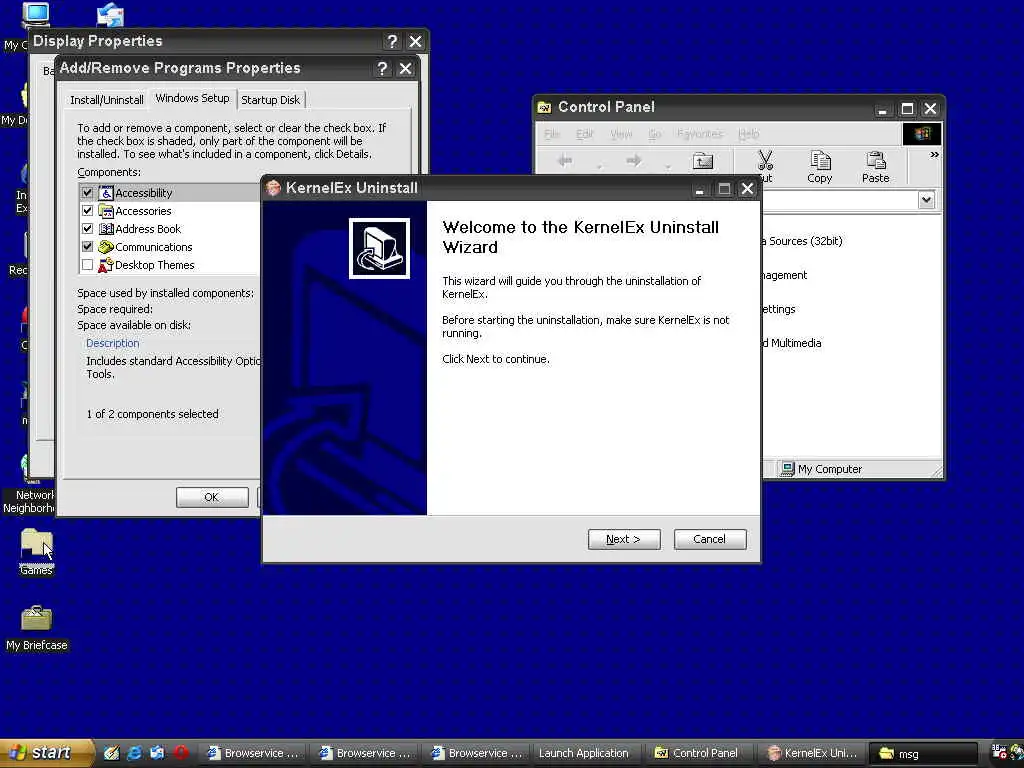
Task: Select the My Briefcase desktop icon
Action: (37, 628)
